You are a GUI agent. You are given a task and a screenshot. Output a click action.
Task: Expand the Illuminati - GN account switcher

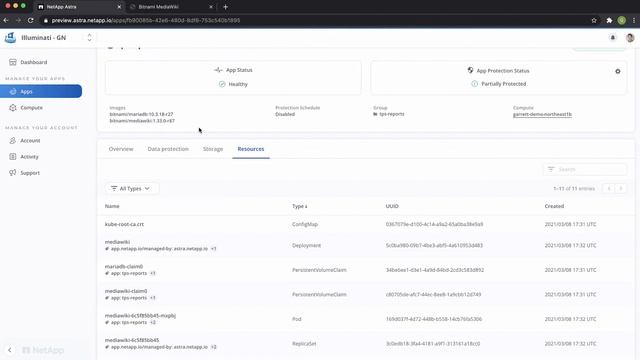[89, 38]
